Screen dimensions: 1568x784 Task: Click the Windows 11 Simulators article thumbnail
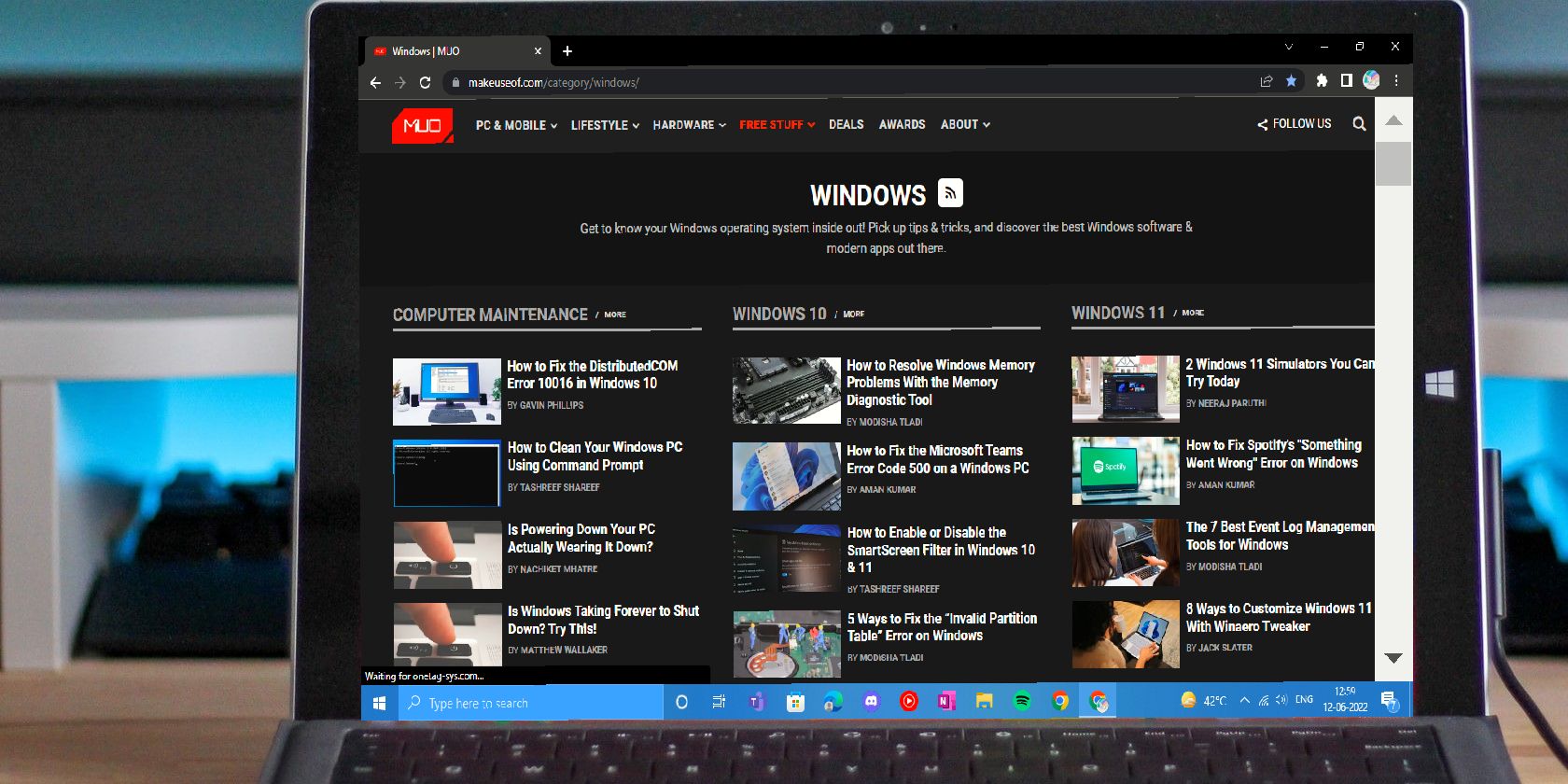(1126, 389)
